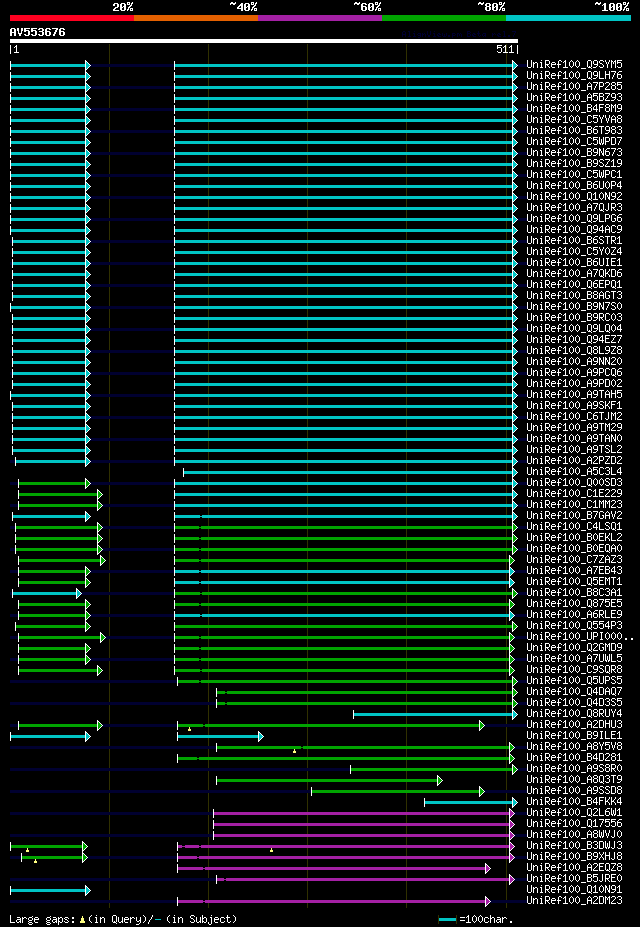This screenshot has width=640, height=927.
Task: Open the UniRef100_C5WPD7 hit label
Action: 574,141
